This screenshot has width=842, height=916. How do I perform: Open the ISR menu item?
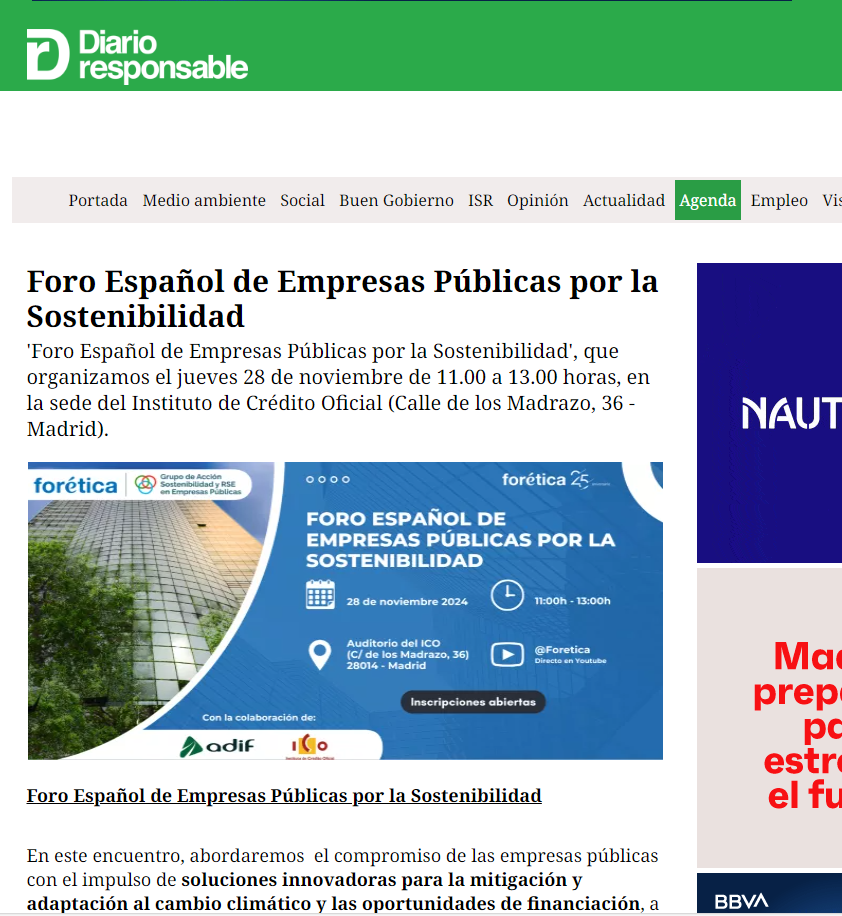480,200
